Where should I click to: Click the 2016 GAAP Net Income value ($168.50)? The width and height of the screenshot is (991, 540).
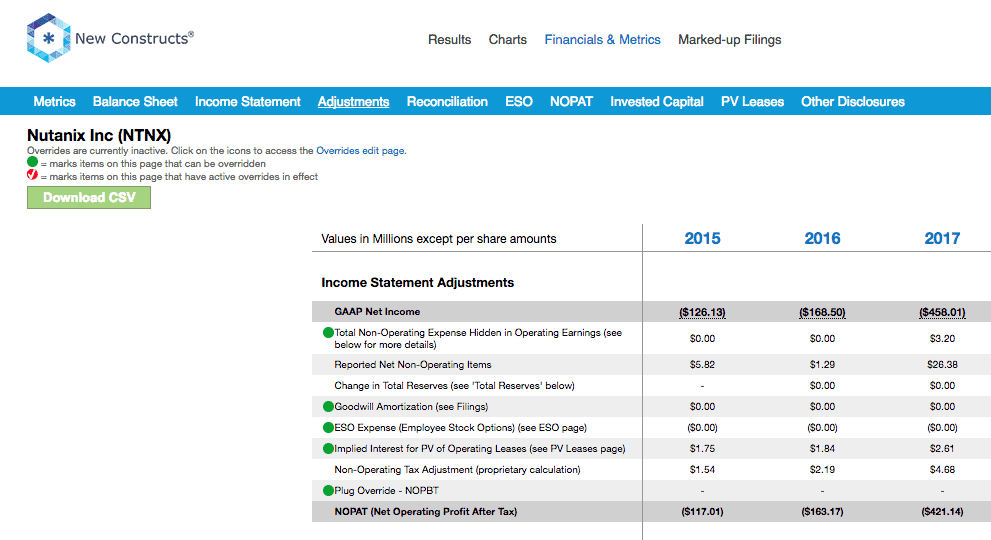[x=822, y=312]
